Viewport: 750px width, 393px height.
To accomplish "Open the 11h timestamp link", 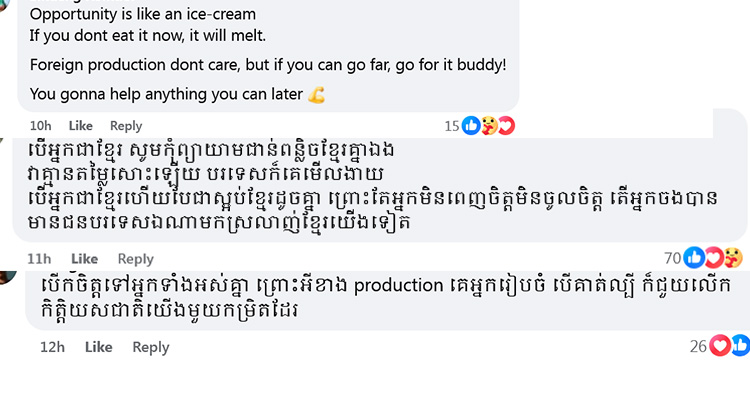I will coord(39,259).
